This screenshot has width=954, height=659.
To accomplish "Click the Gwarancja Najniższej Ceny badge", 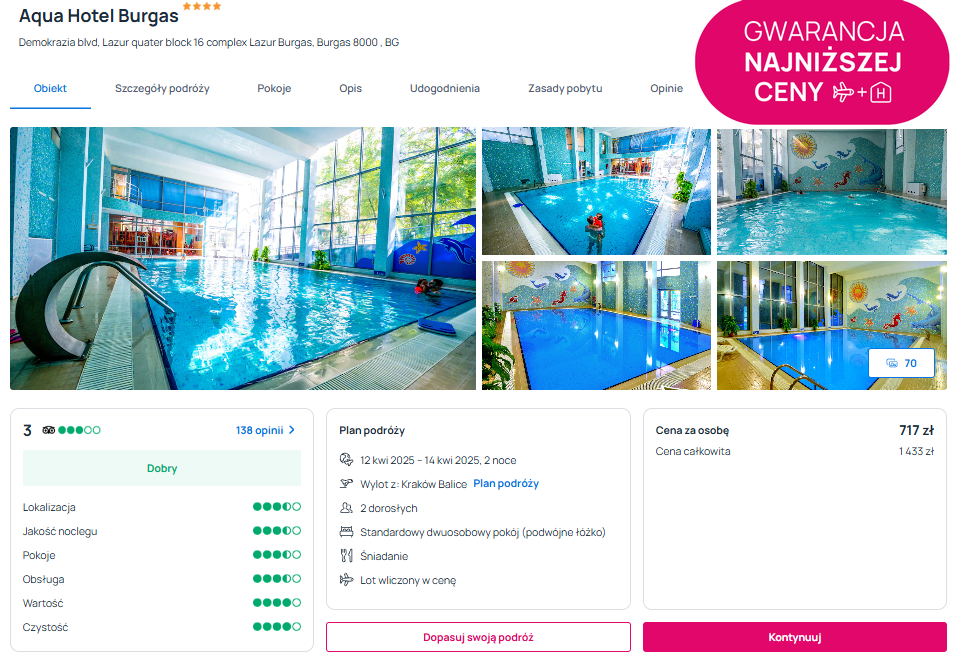I will click(x=823, y=62).
